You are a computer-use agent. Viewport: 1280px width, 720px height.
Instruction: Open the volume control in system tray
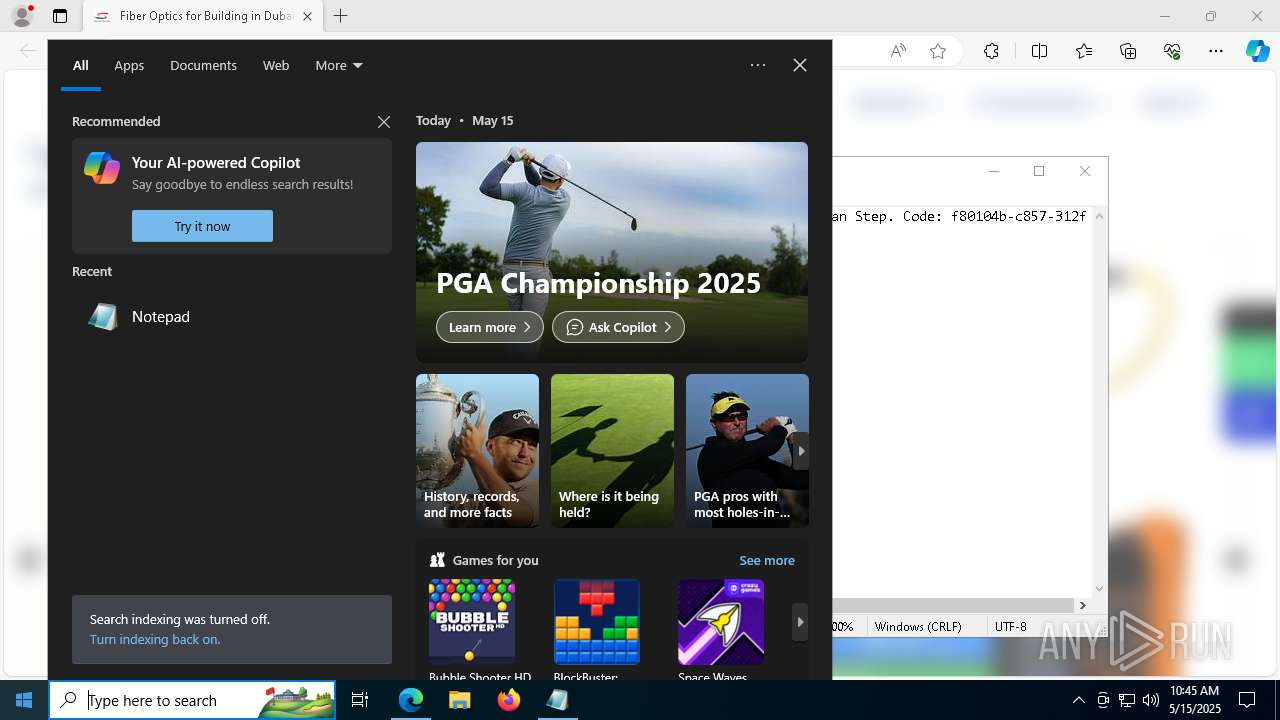click(x=1150, y=700)
